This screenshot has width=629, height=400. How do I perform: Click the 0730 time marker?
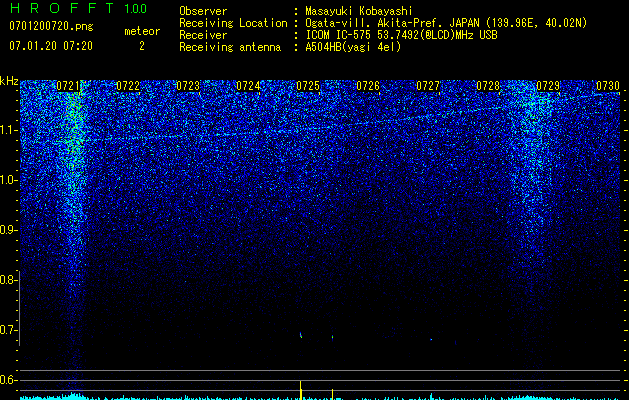point(608,86)
